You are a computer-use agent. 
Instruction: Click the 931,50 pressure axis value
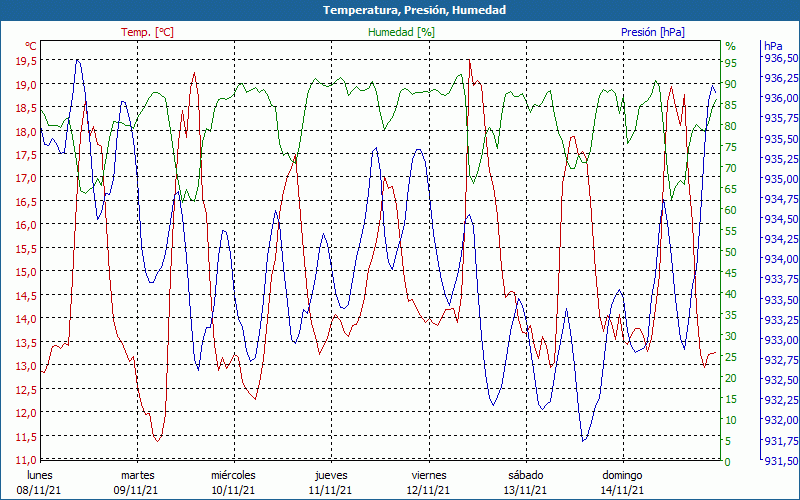(x=780, y=461)
